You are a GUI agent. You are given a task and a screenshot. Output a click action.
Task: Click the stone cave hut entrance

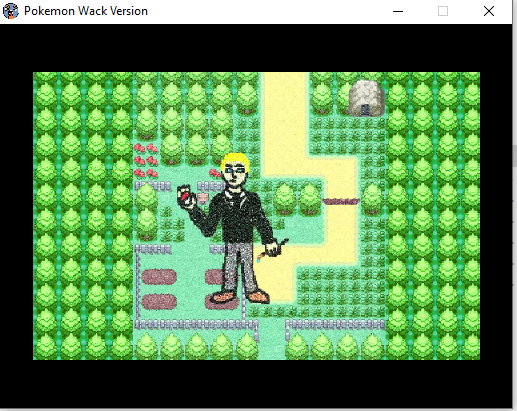pos(365,110)
